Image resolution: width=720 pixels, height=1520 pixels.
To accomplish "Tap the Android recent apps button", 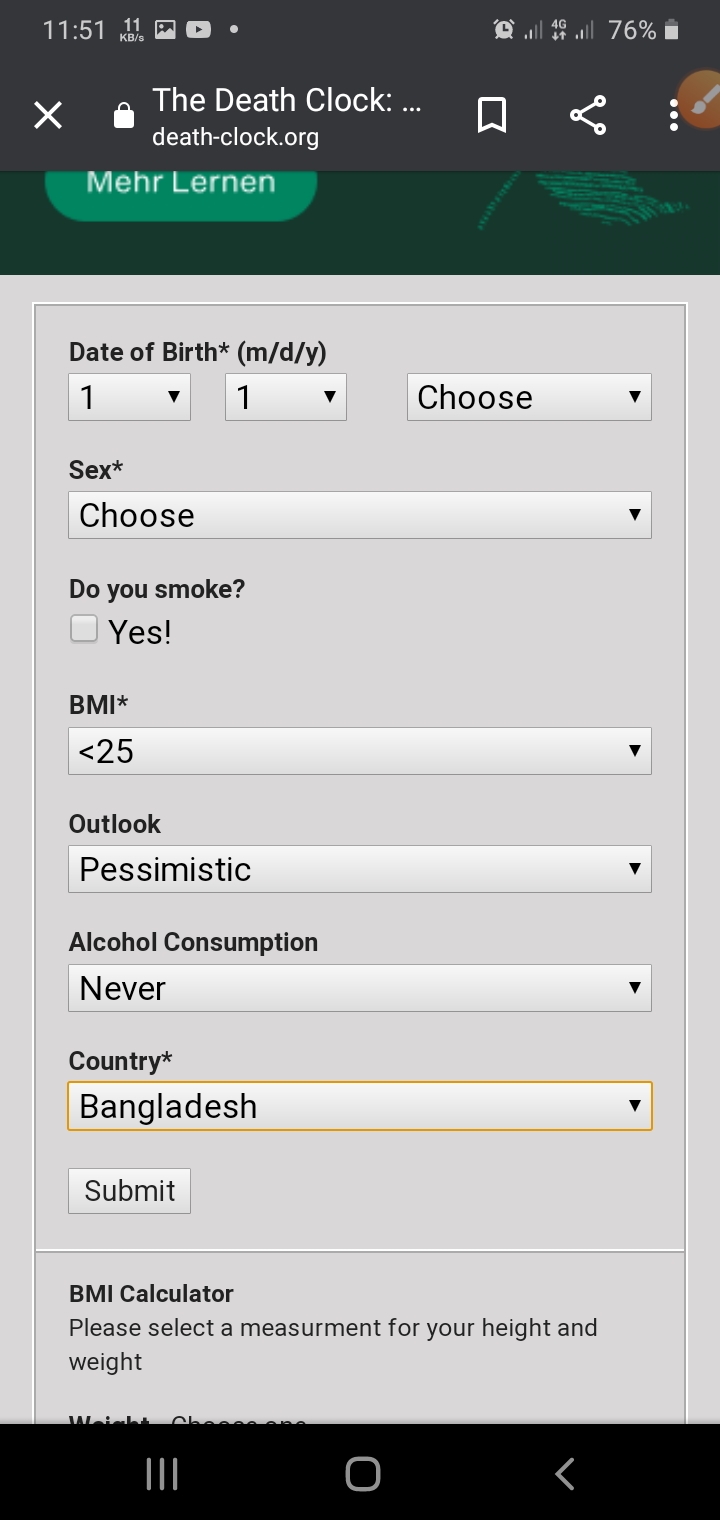I will pos(162,1473).
